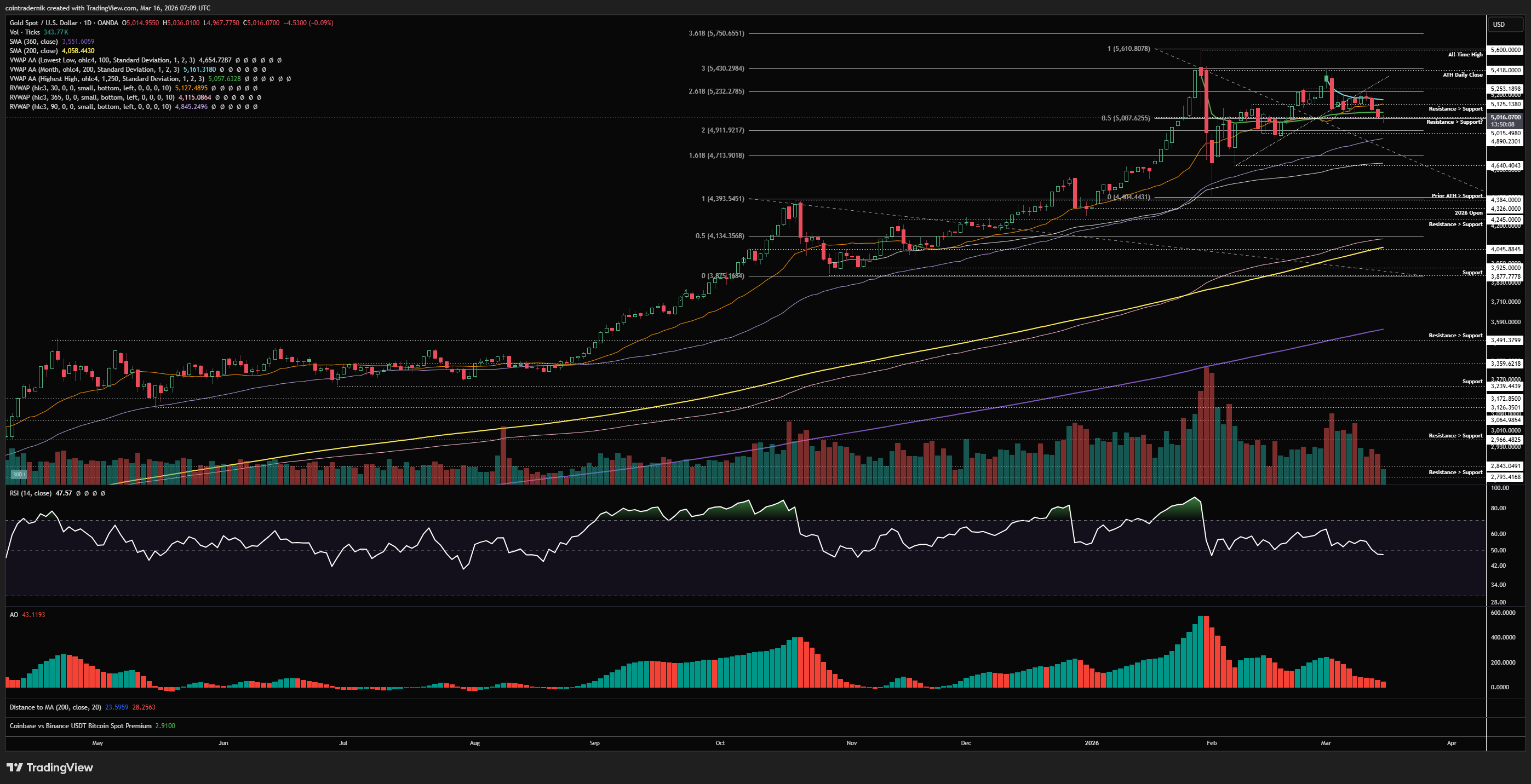Click the 5,600.0000 price axis label
The height and width of the screenshot is (784, 1531).
point(1505,50)
